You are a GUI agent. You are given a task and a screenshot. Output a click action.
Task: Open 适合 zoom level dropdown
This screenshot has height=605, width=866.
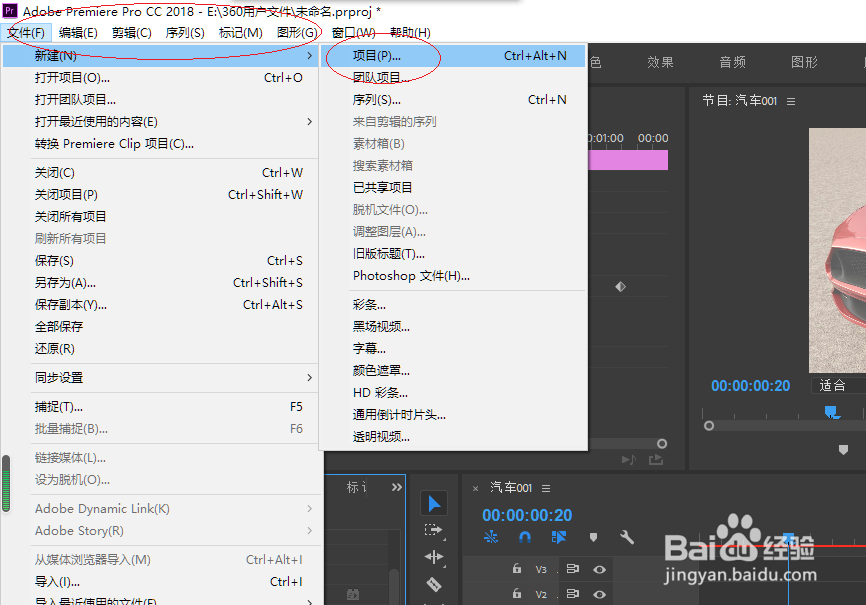pos(838,385)
